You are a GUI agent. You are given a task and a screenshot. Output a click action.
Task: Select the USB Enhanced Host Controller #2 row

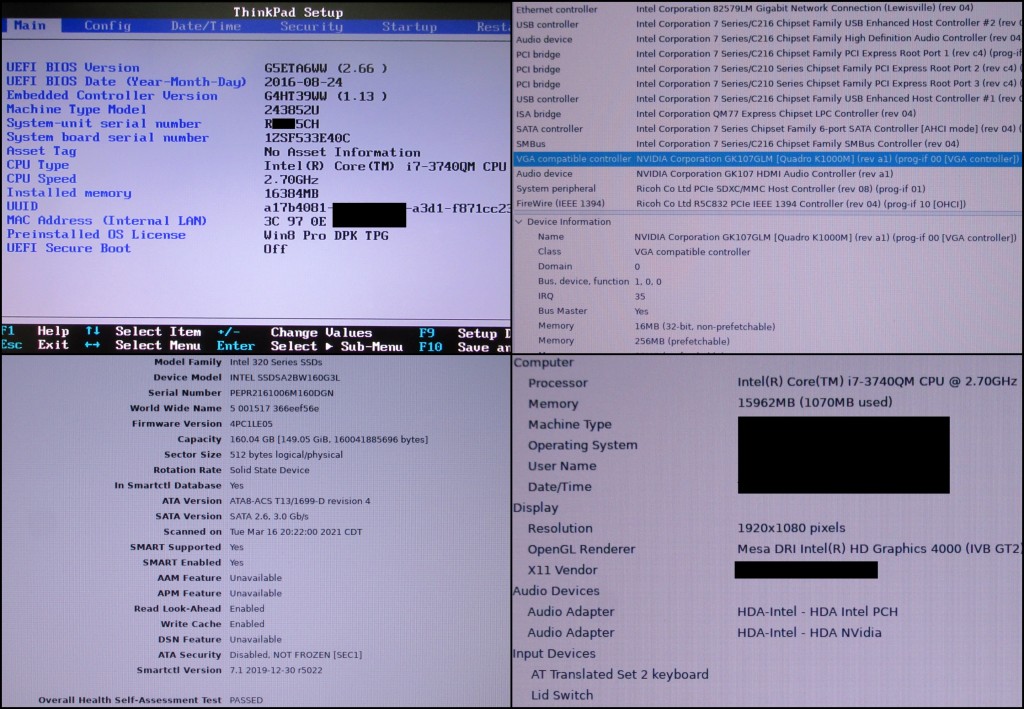tap(767, 24)
